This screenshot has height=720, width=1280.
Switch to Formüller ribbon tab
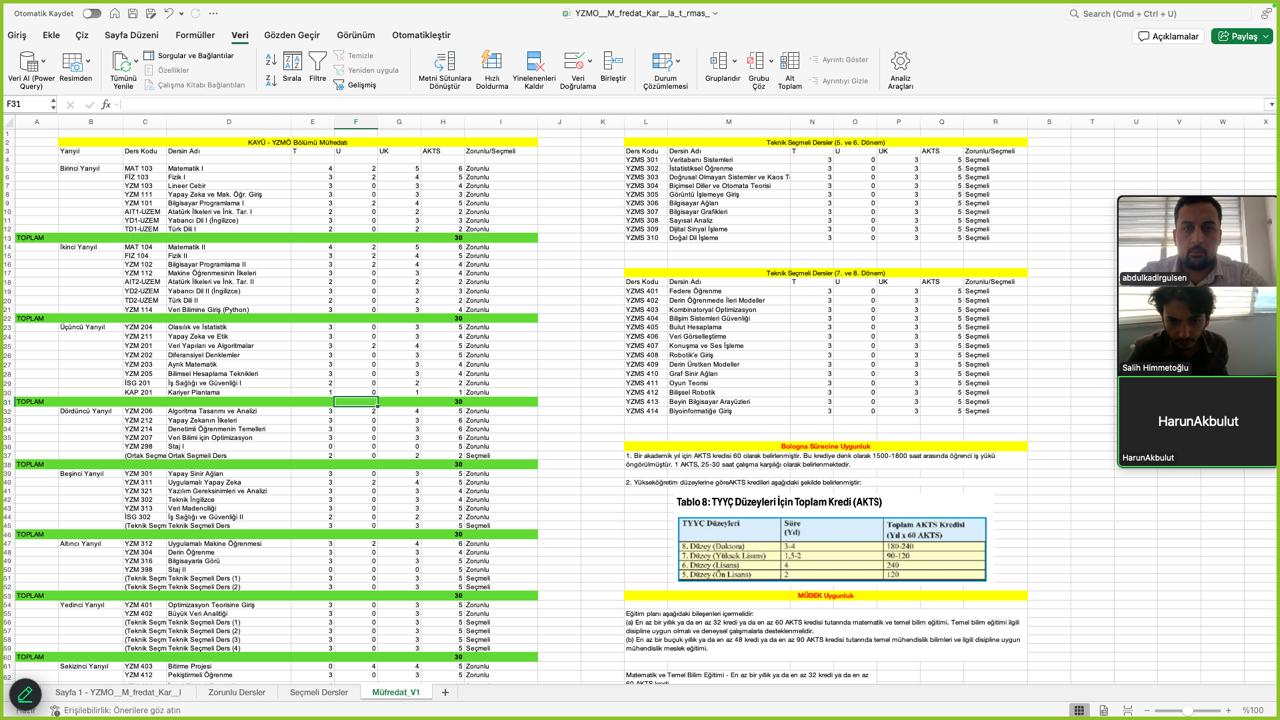click(195, 35)
